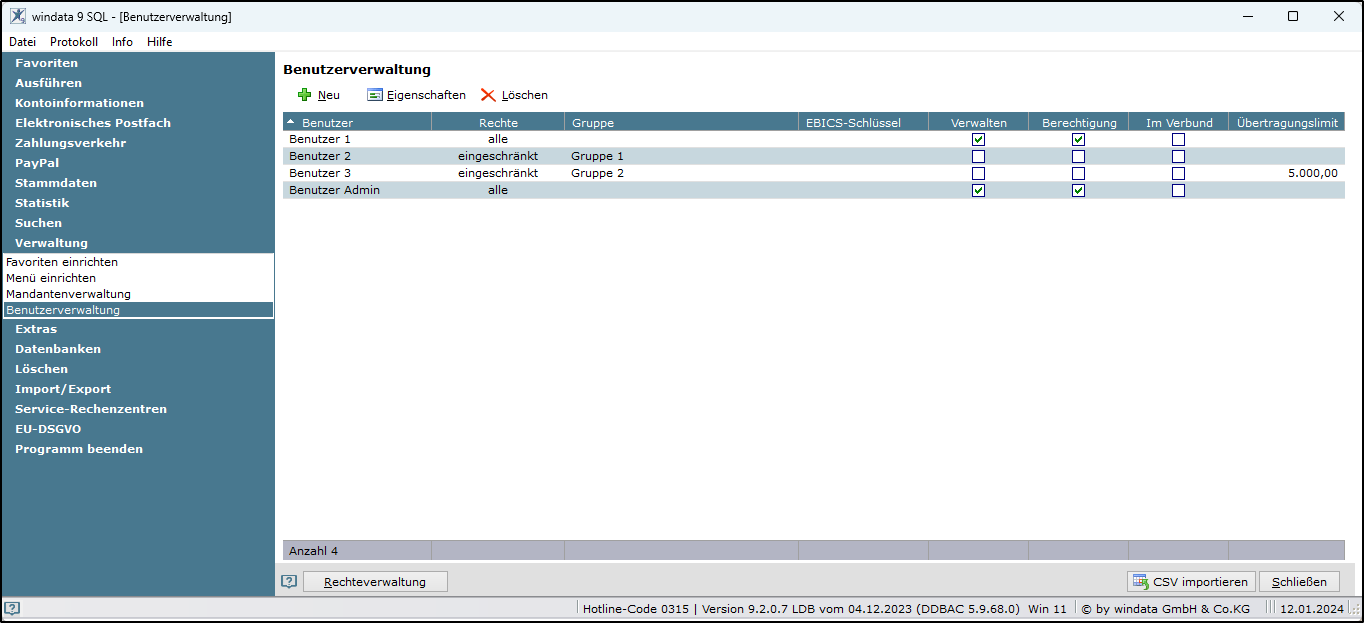Select Mandantenverwaltung in the sidebar
1364x623 pixels.
(x=68, y=294)
